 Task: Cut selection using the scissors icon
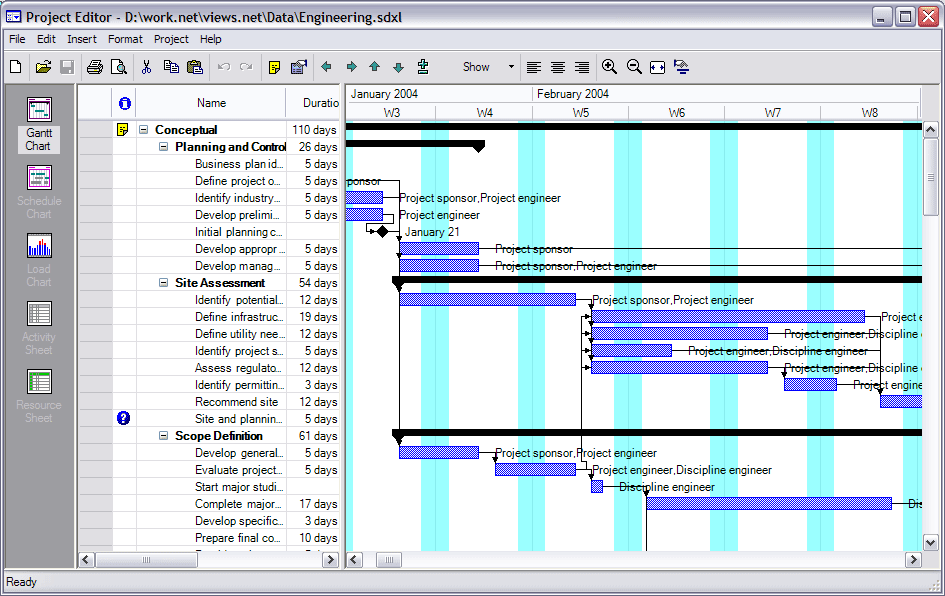tap(146, 67)
